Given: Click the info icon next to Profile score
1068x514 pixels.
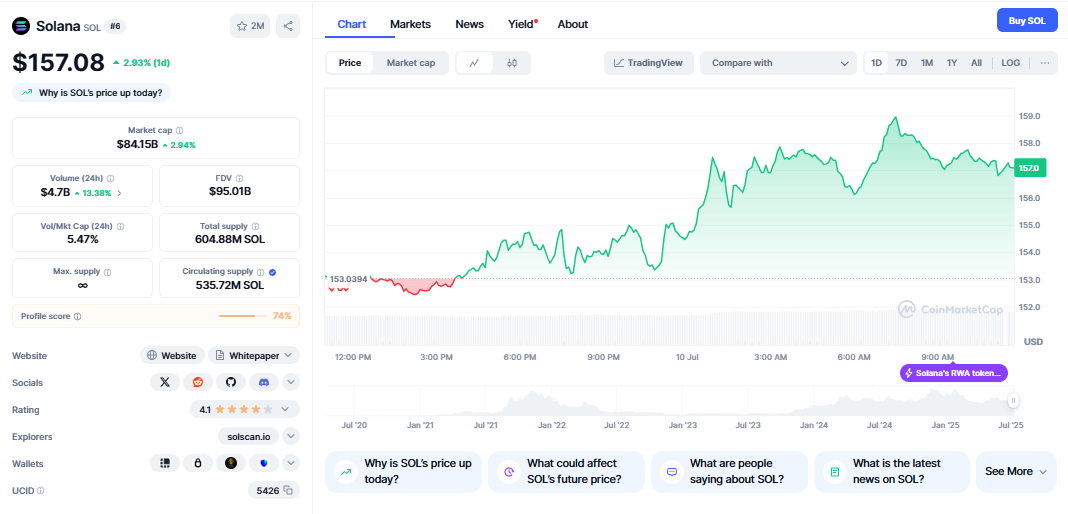Looking at the screenshot, I should [78, 317].
